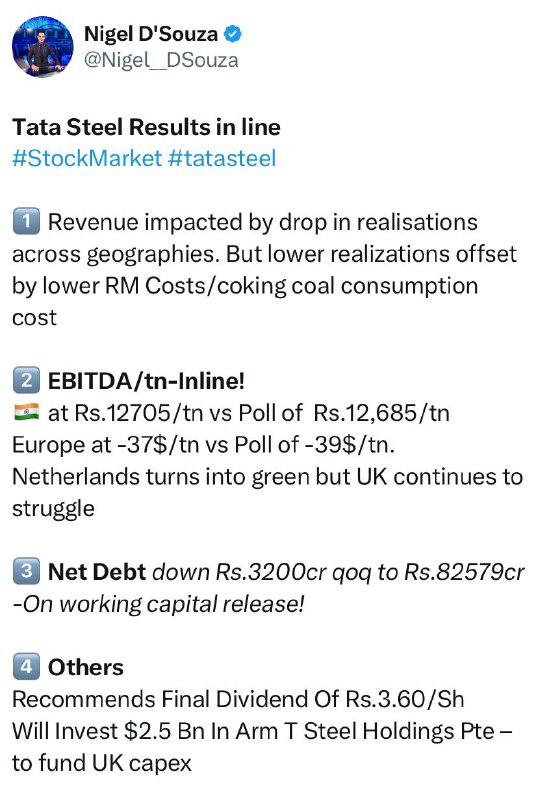538x800 pixels.
Task: Select the 'Tata Steel Results in line' headline
Action: (146, 127)
